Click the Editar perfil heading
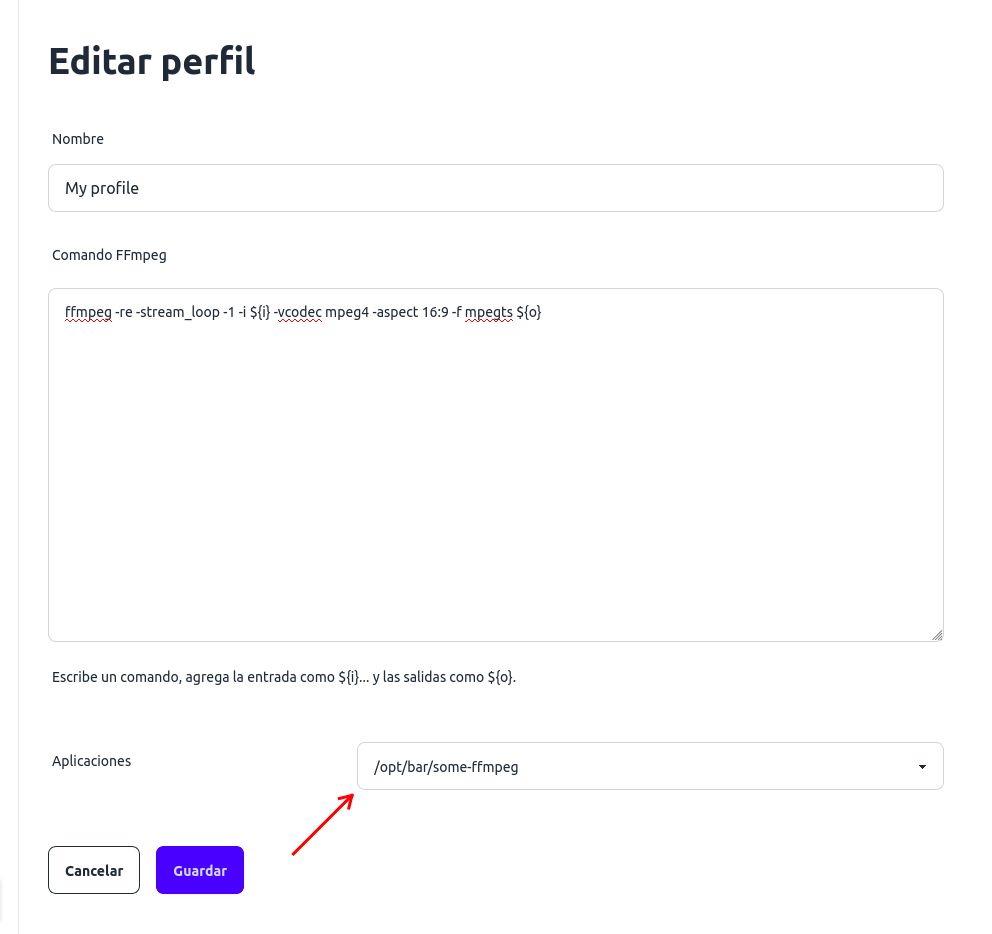The height and width of the screenshot is (934, 992). click(151, 61)
